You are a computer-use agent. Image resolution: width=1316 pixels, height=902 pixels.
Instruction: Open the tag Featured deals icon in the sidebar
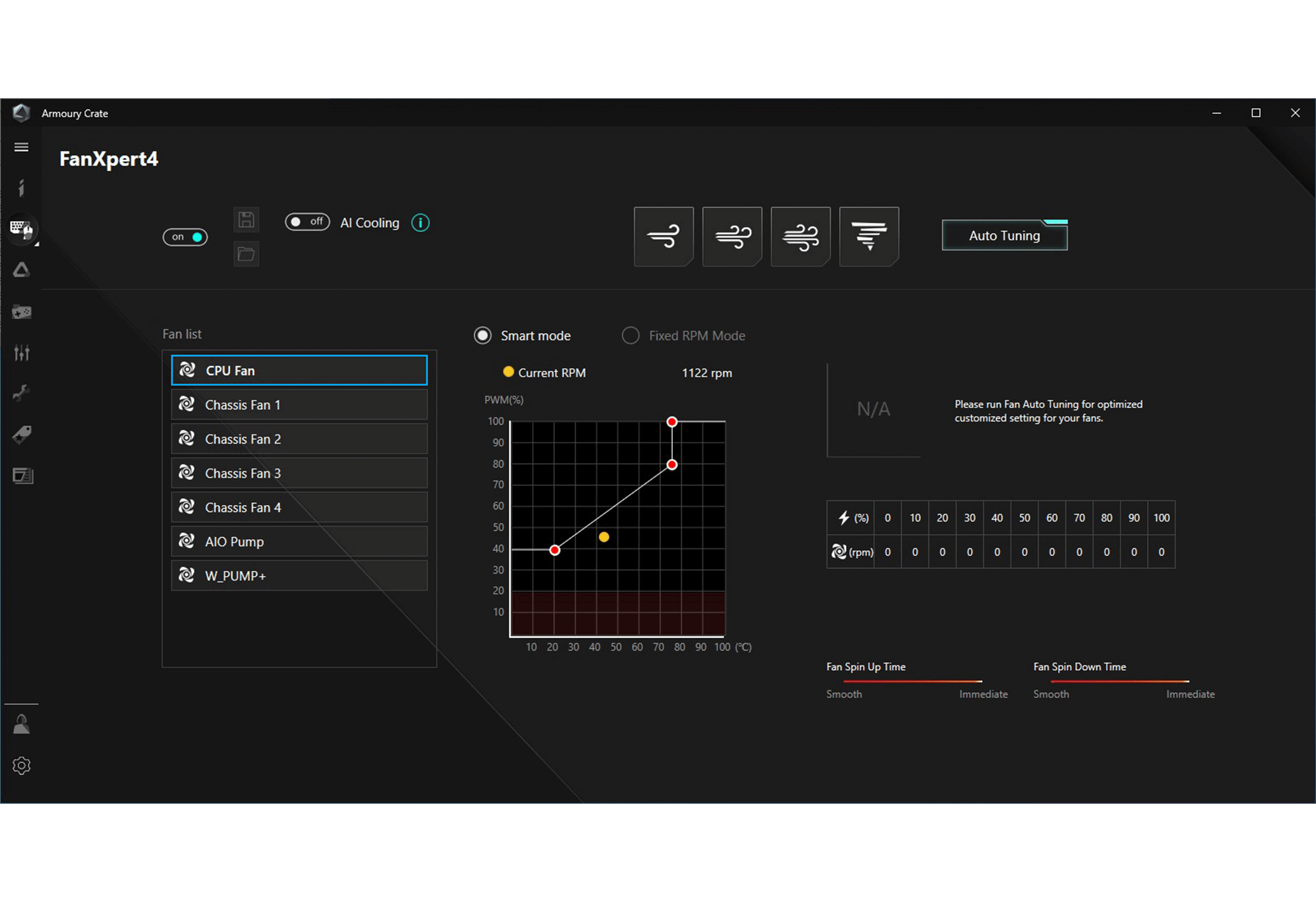22,435
